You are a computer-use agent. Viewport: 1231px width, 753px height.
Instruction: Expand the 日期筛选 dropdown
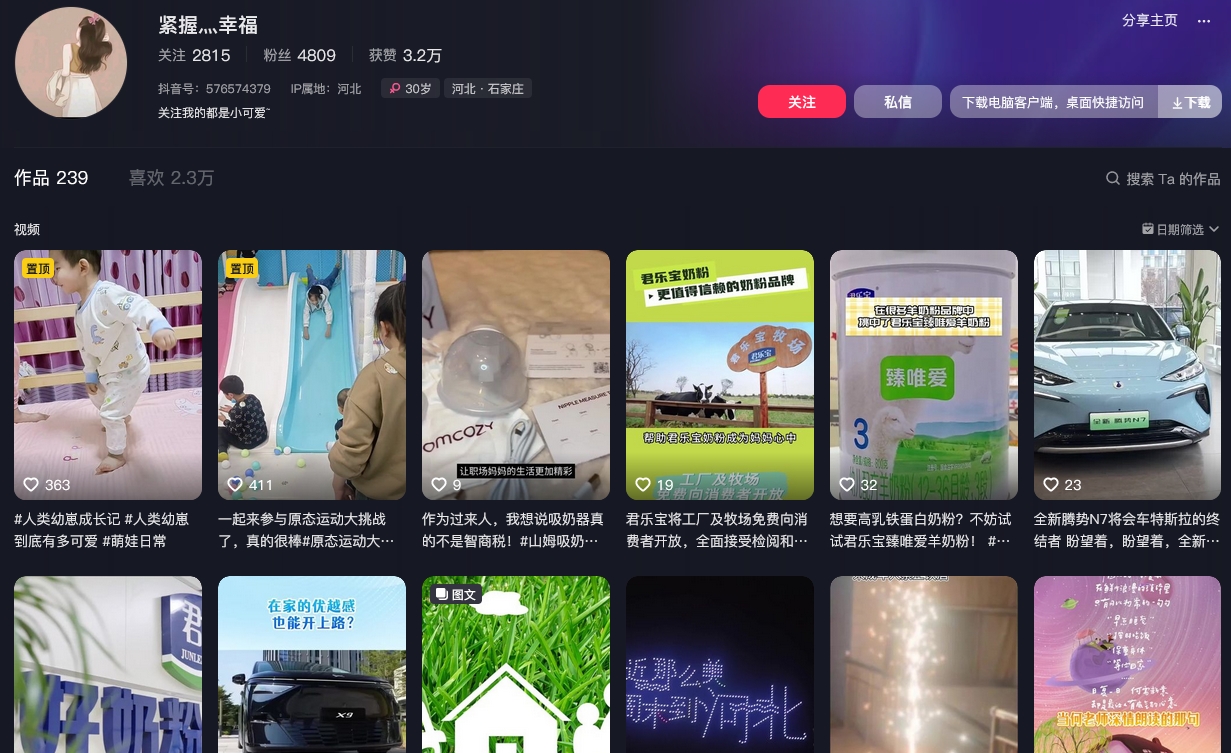pyautogui.click(x=1181, y=229)
